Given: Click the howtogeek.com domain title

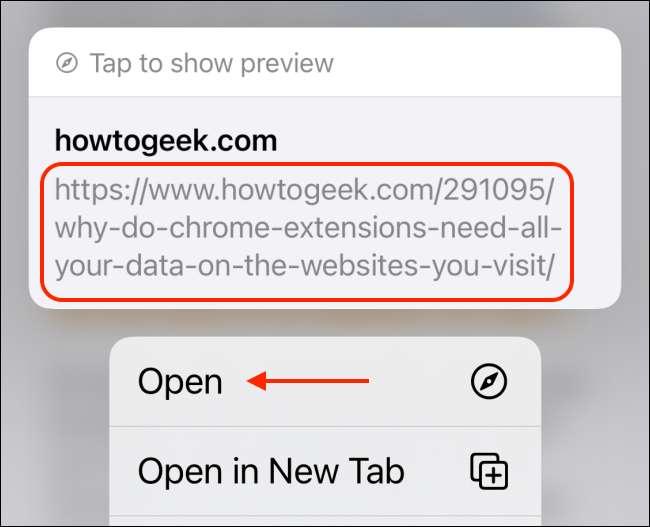Looking at the screenshot, I should pyautogui.click(x=166, y=141).
